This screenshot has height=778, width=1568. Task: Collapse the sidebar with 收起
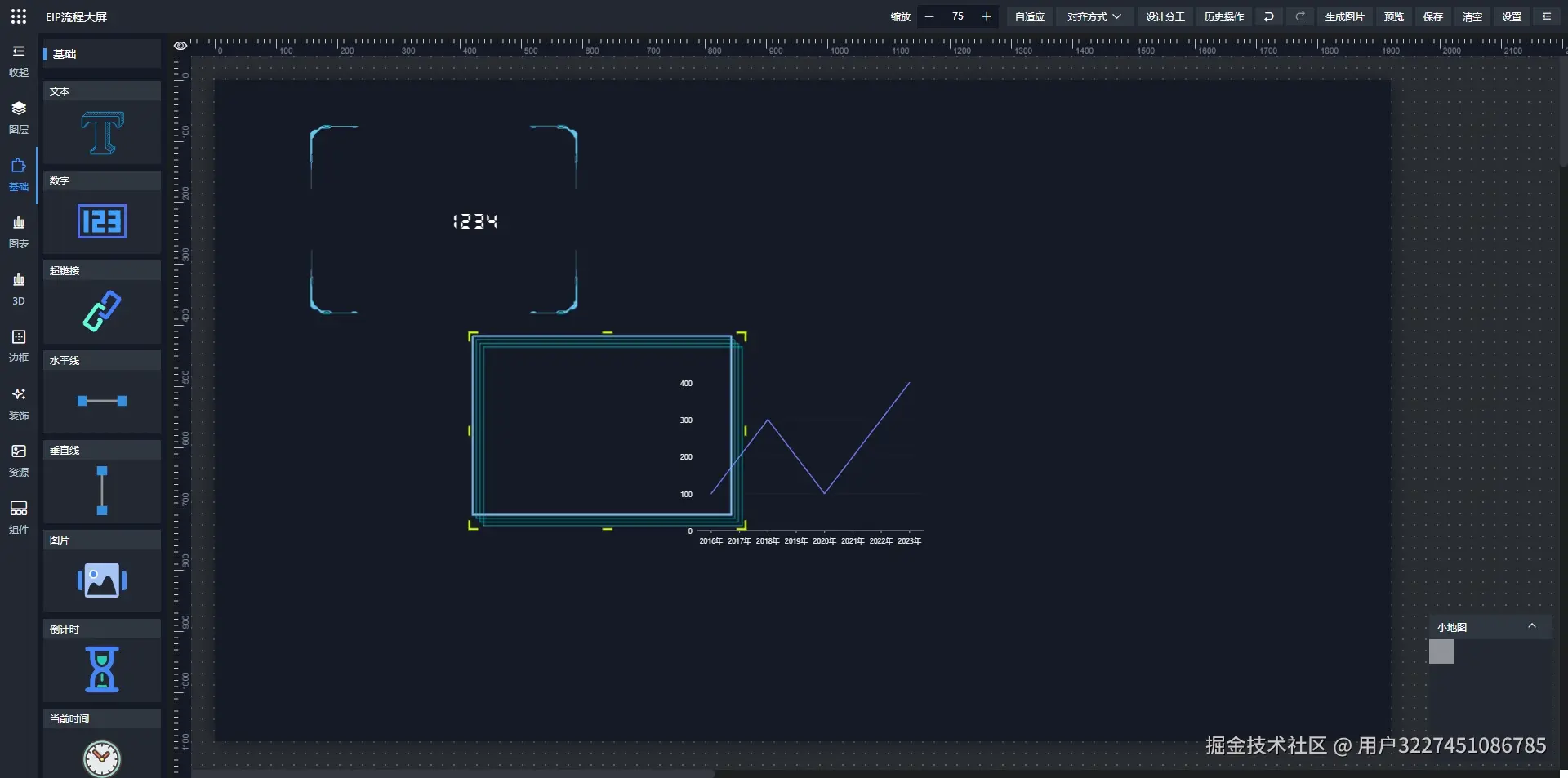click(x=19, y=60)
